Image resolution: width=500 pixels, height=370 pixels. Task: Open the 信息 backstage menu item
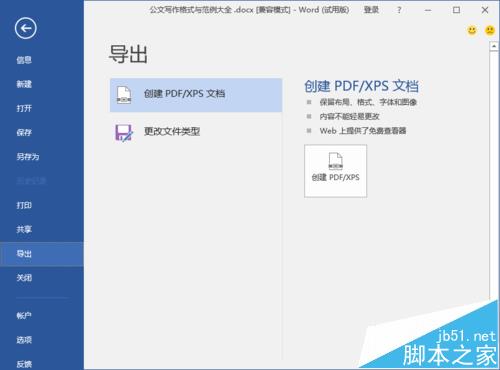click(24, 60)
